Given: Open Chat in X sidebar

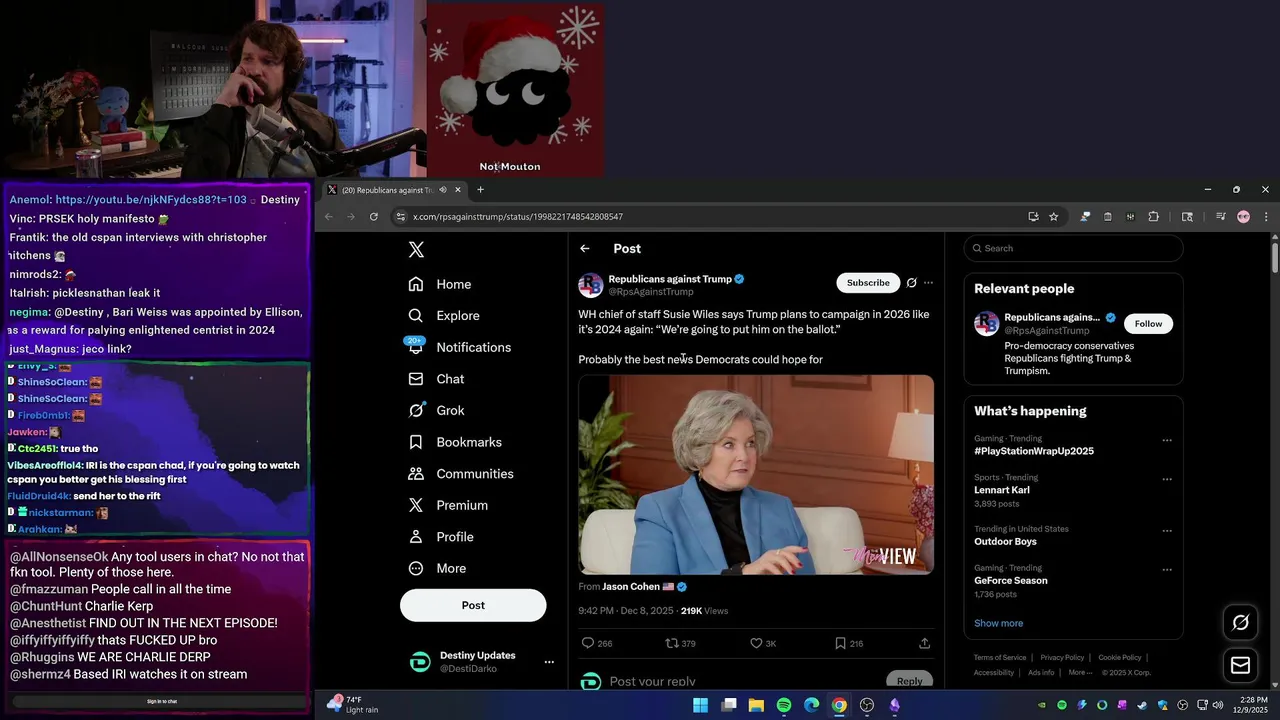Looking at the screenshot, I should [436, 379].
